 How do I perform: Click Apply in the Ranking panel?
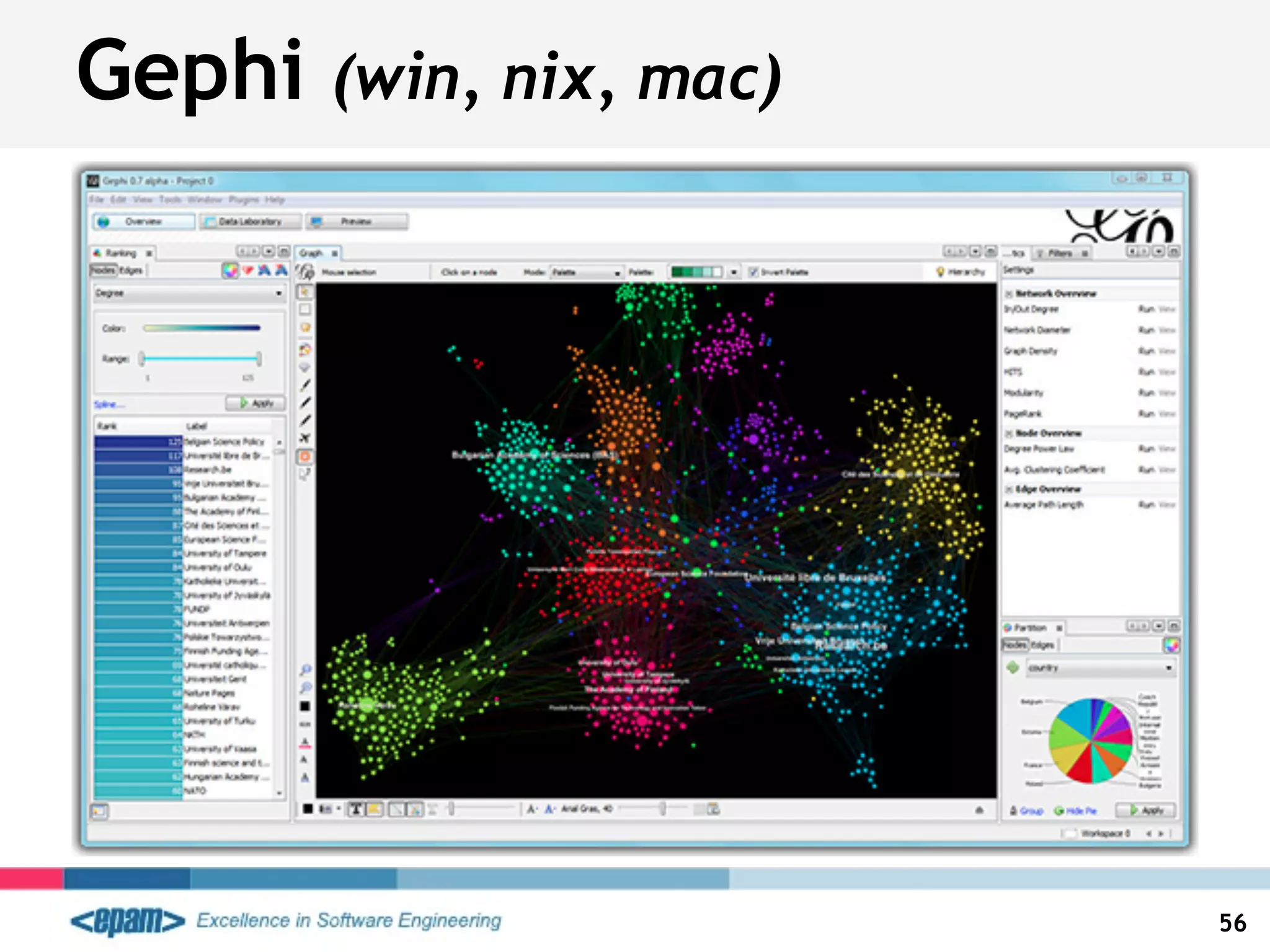click(x=256, y=403)
